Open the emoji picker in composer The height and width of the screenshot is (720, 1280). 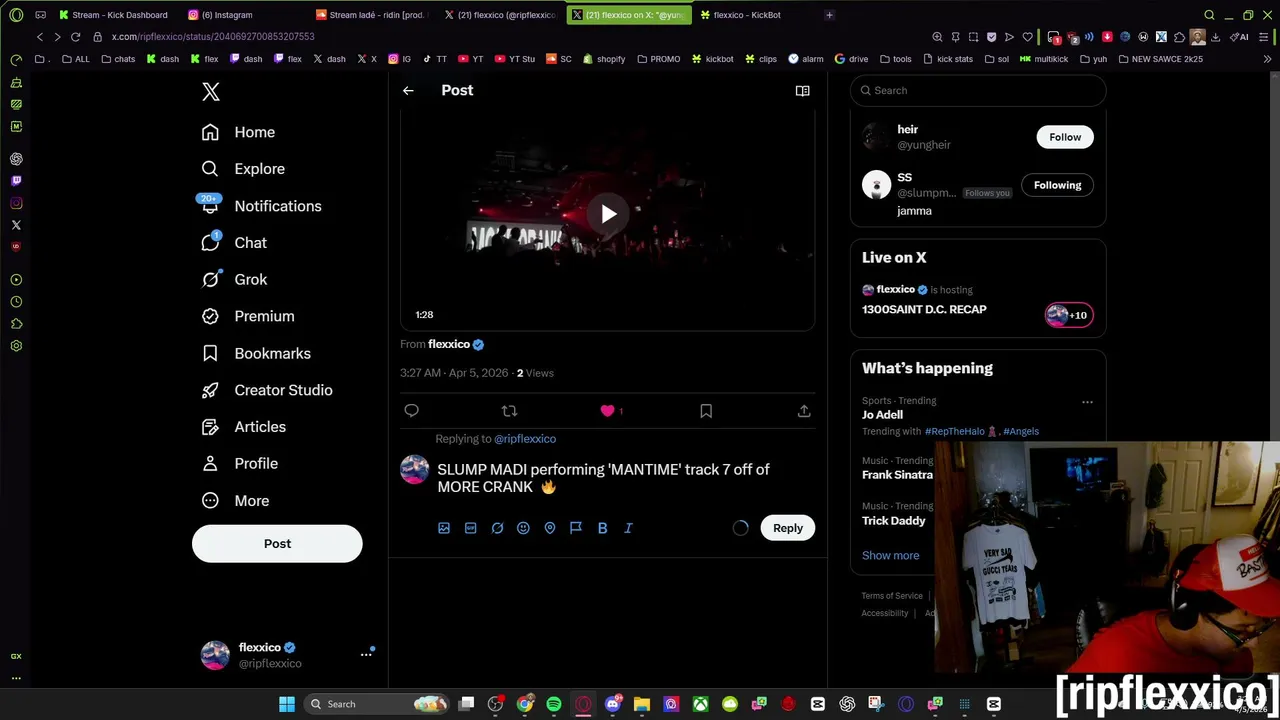pyautogui.click(x=523, y=528)
